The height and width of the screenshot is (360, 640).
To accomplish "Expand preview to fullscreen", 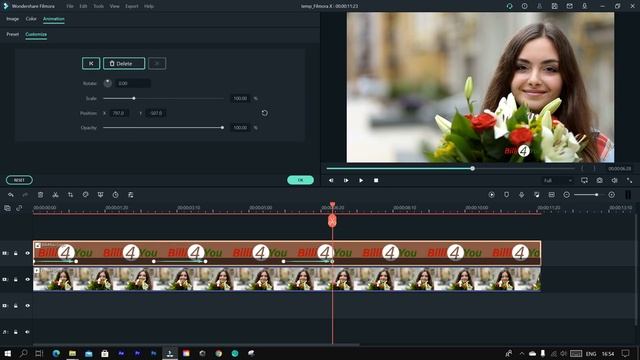I will (629, 180).
